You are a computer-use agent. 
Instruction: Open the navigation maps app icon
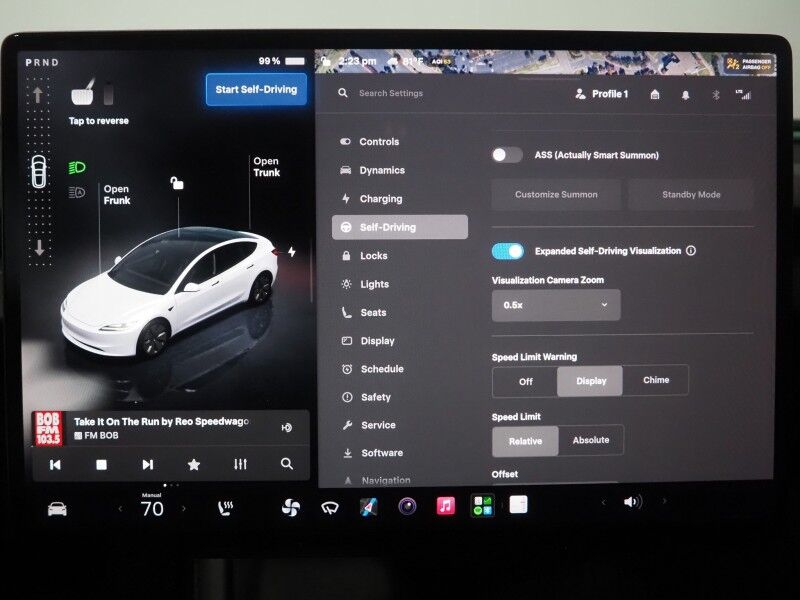pyautogui.click(x=368, y=507)
